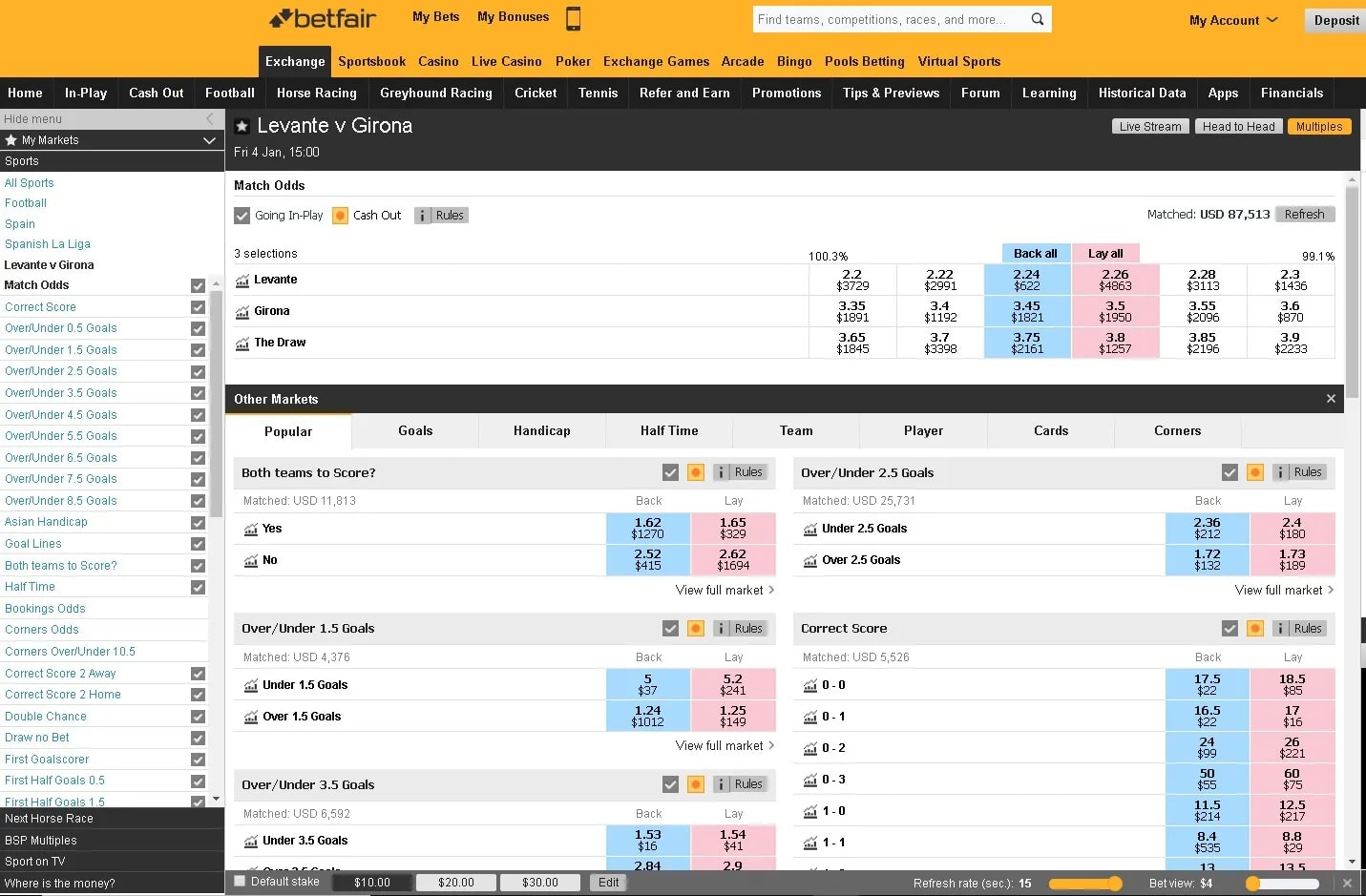Open the graph icon for Under 3.5 Goals
Image resolution: width=1366 pixels, height=896 pixels.
[251, 842]
